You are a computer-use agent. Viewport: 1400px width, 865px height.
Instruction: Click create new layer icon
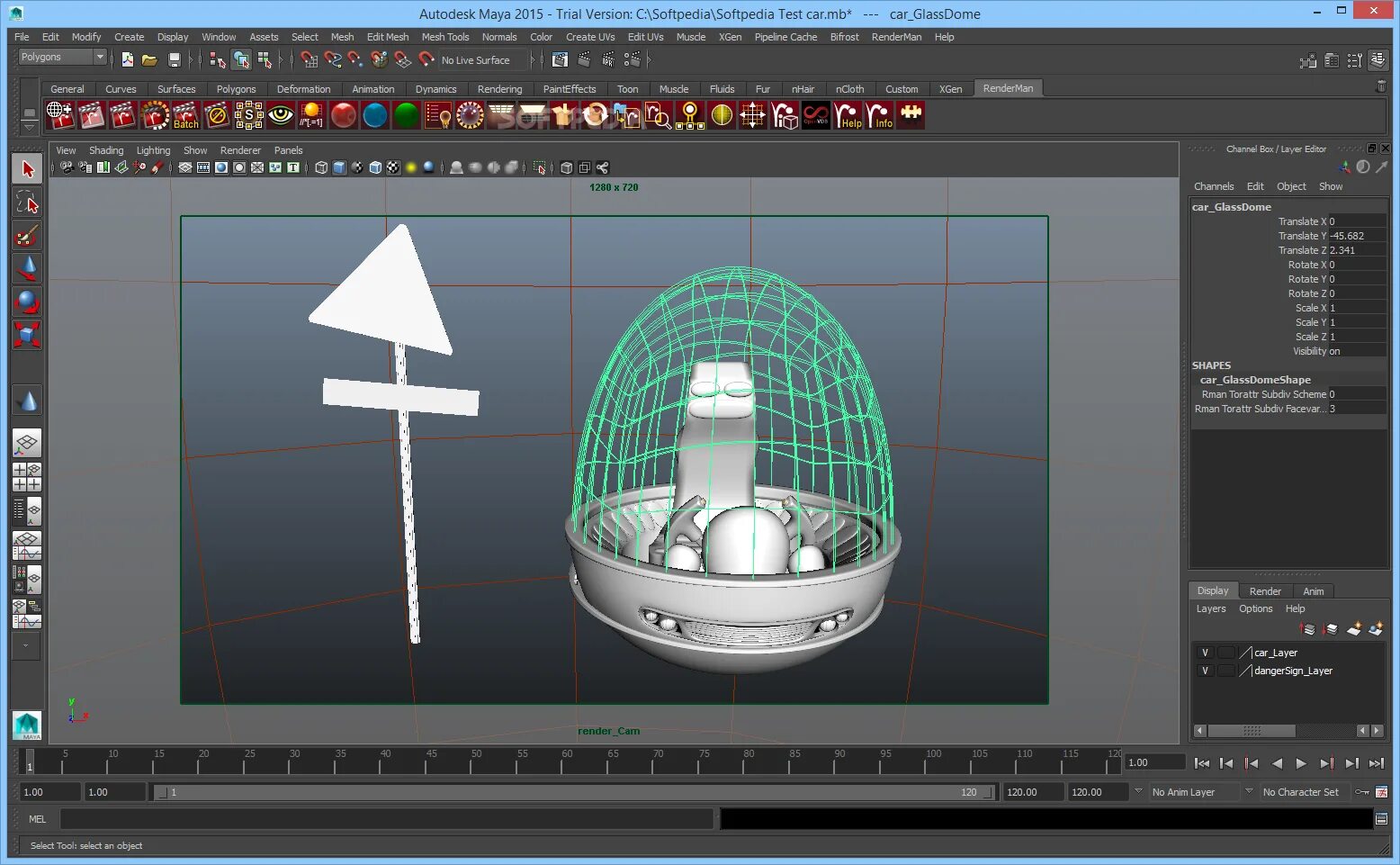click(1354, 629)
